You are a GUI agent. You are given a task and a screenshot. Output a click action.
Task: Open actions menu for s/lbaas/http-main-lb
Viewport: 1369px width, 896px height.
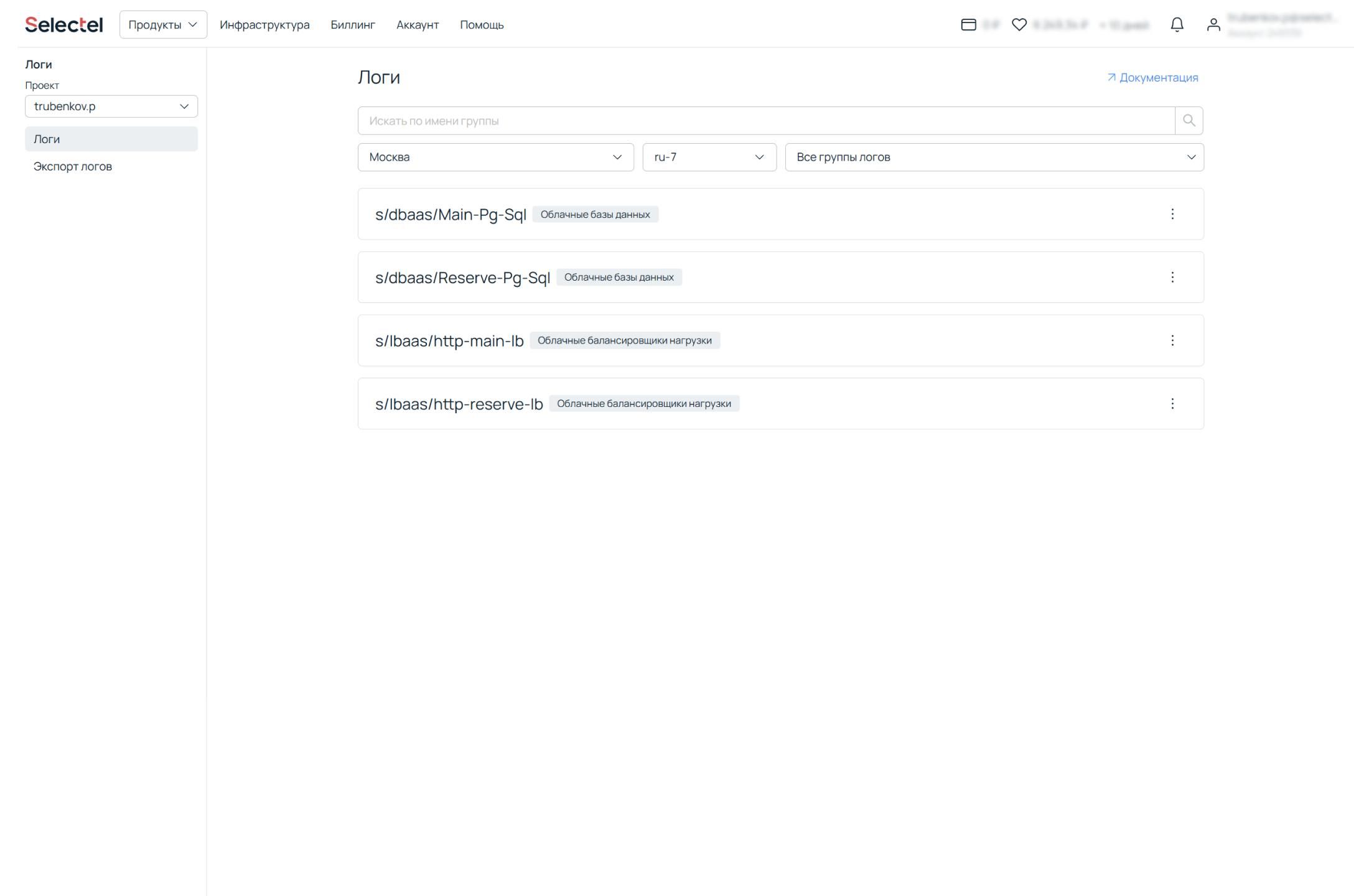[x=1172, y=340]
